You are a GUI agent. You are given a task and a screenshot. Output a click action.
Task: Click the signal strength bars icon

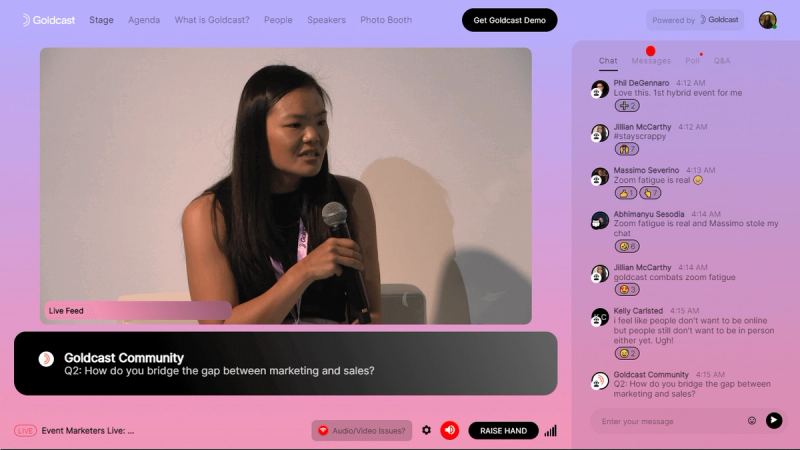point(551,431)
